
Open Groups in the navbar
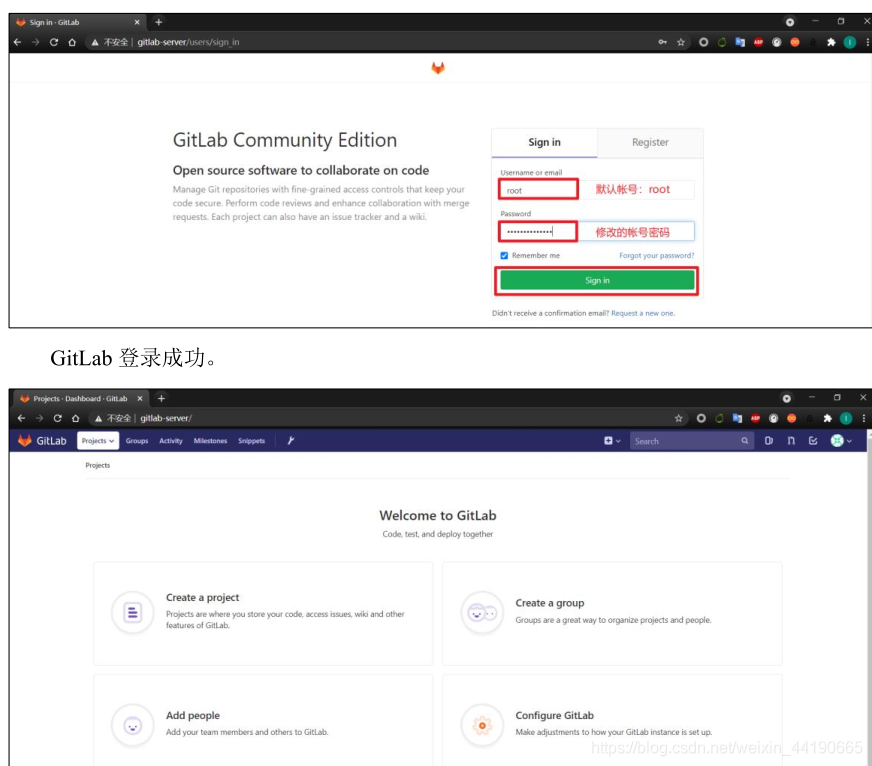137,441
